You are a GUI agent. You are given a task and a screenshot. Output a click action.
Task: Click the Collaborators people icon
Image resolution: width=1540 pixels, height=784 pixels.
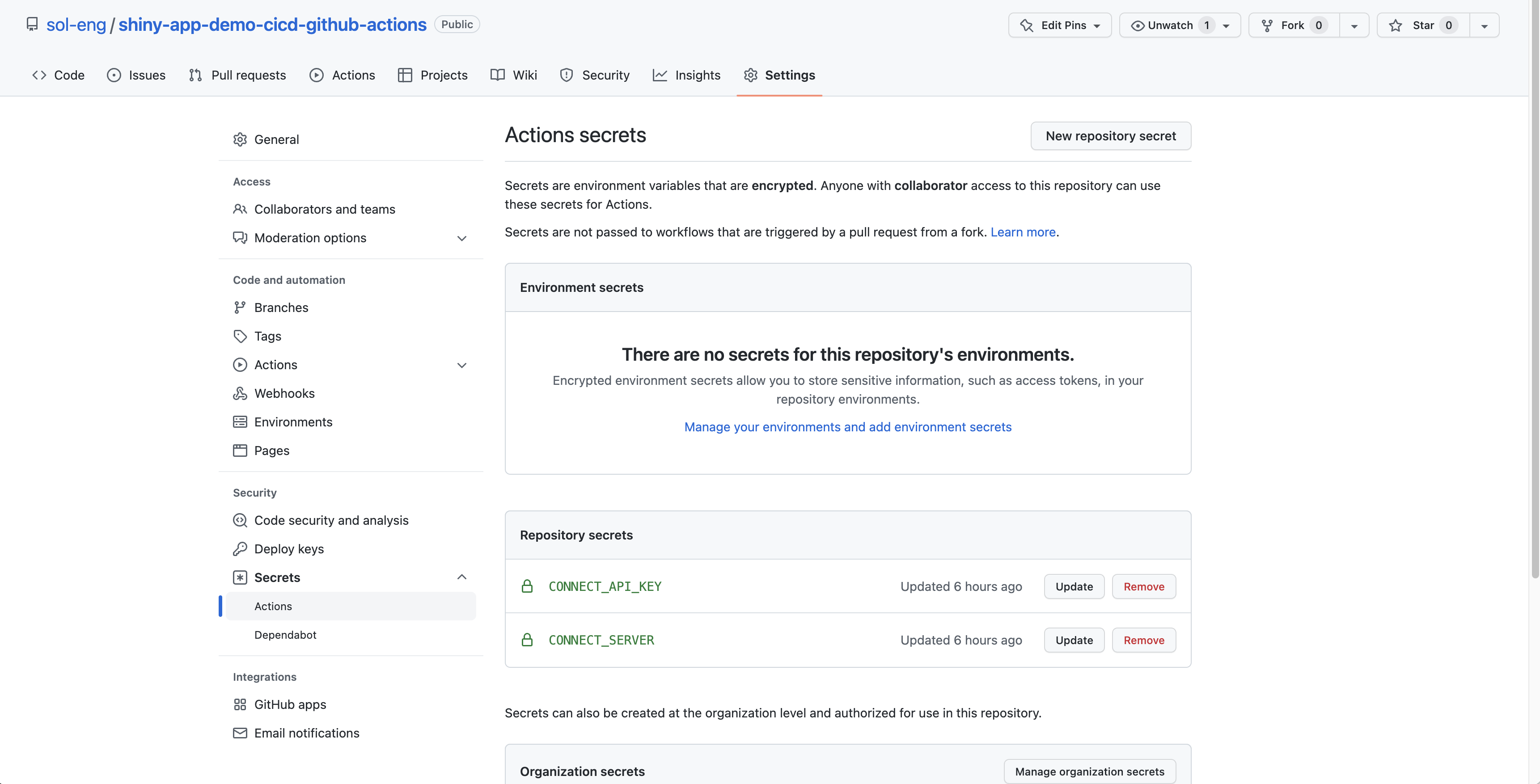pos(240,209)
